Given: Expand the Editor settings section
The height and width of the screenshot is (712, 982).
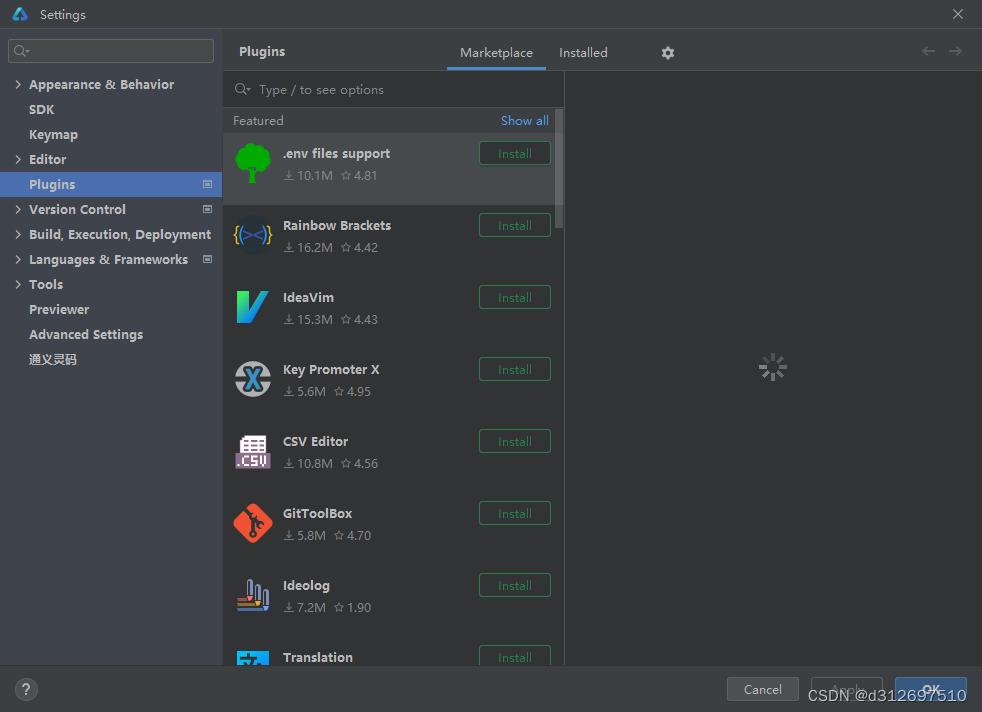Looking at the screenshot, I should tap(18, 159).
